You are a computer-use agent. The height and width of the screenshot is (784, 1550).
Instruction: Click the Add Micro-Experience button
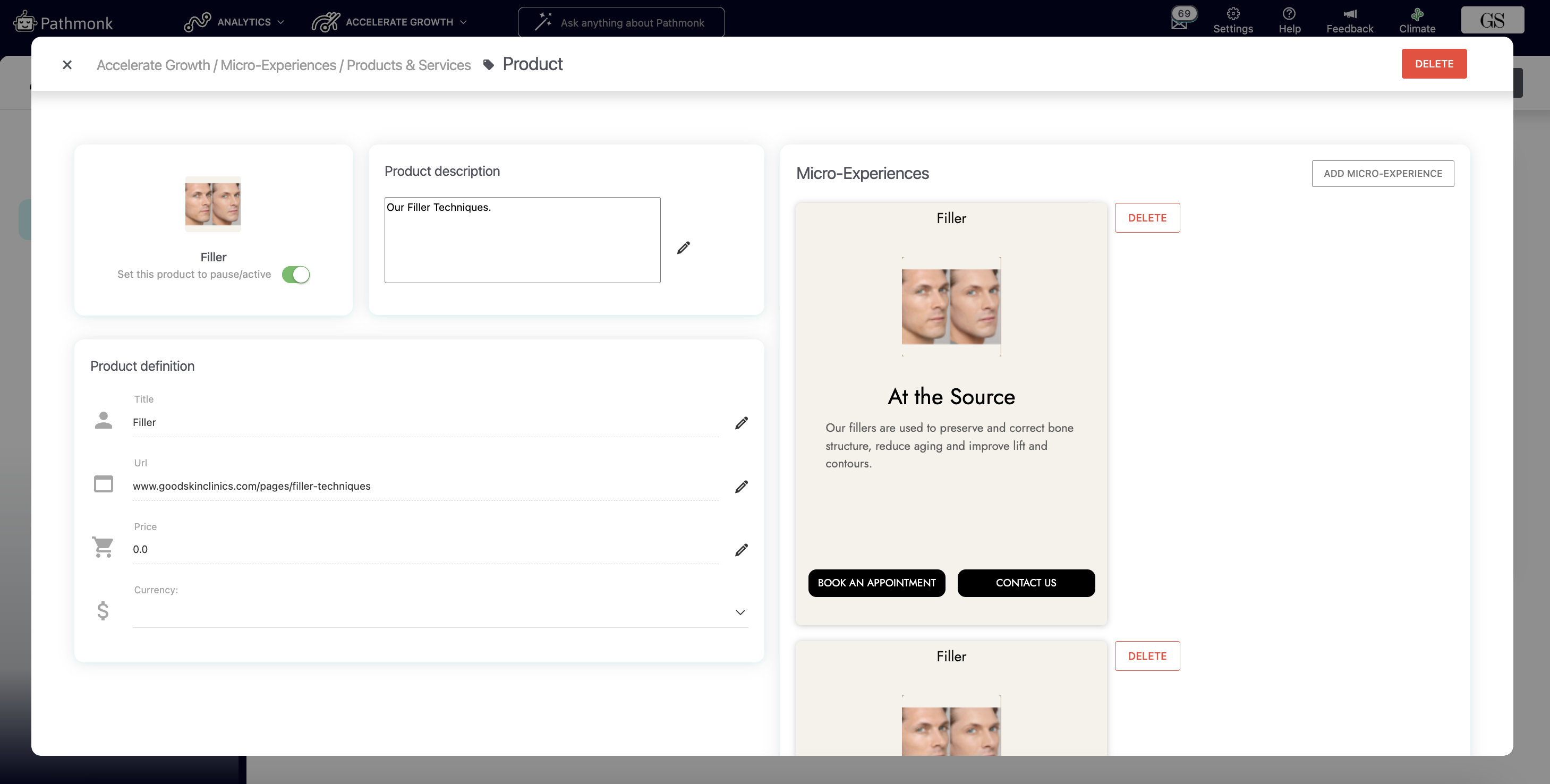pos(1382,173)
